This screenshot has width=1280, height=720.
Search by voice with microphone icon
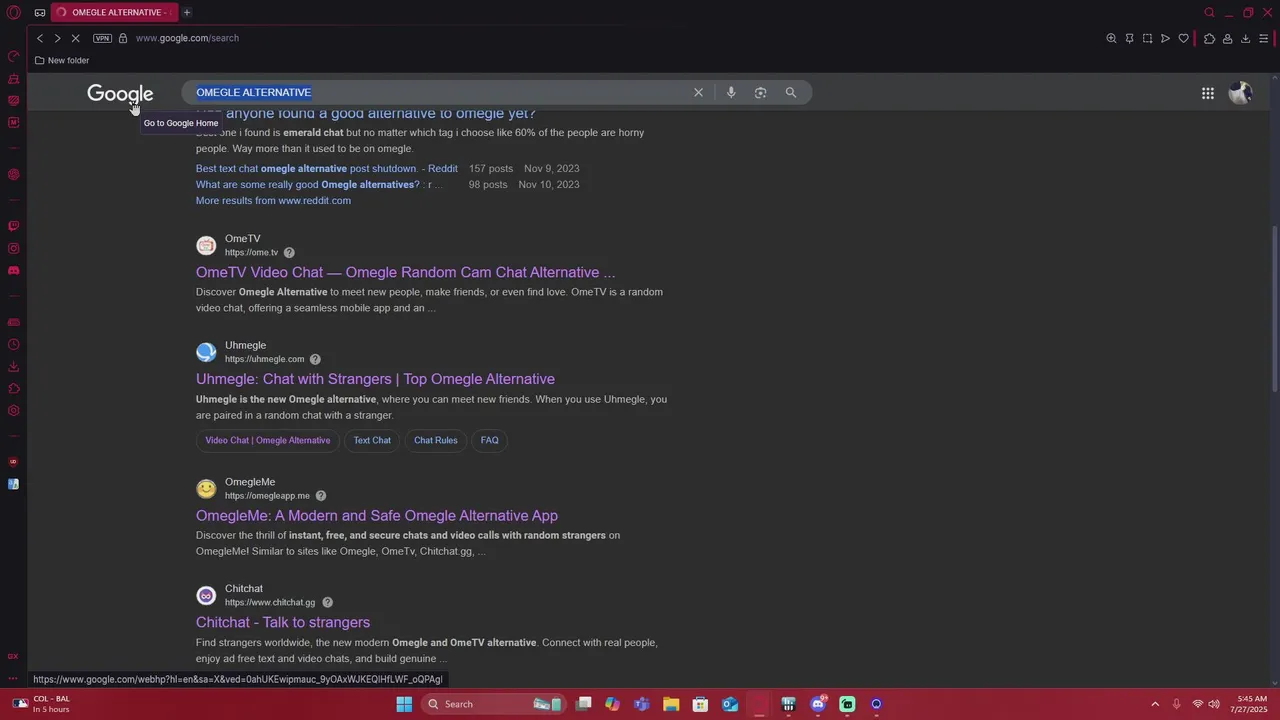(x=731, y=92)
